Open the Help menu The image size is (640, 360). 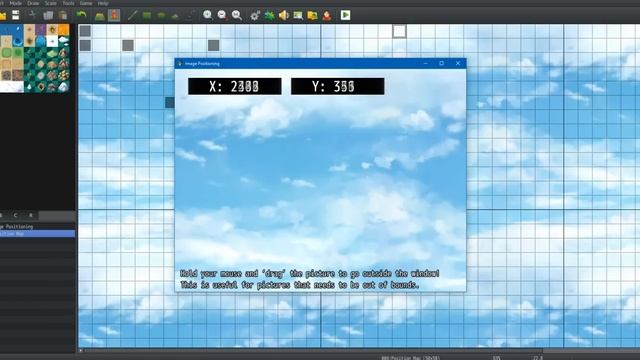click(103, 3)
